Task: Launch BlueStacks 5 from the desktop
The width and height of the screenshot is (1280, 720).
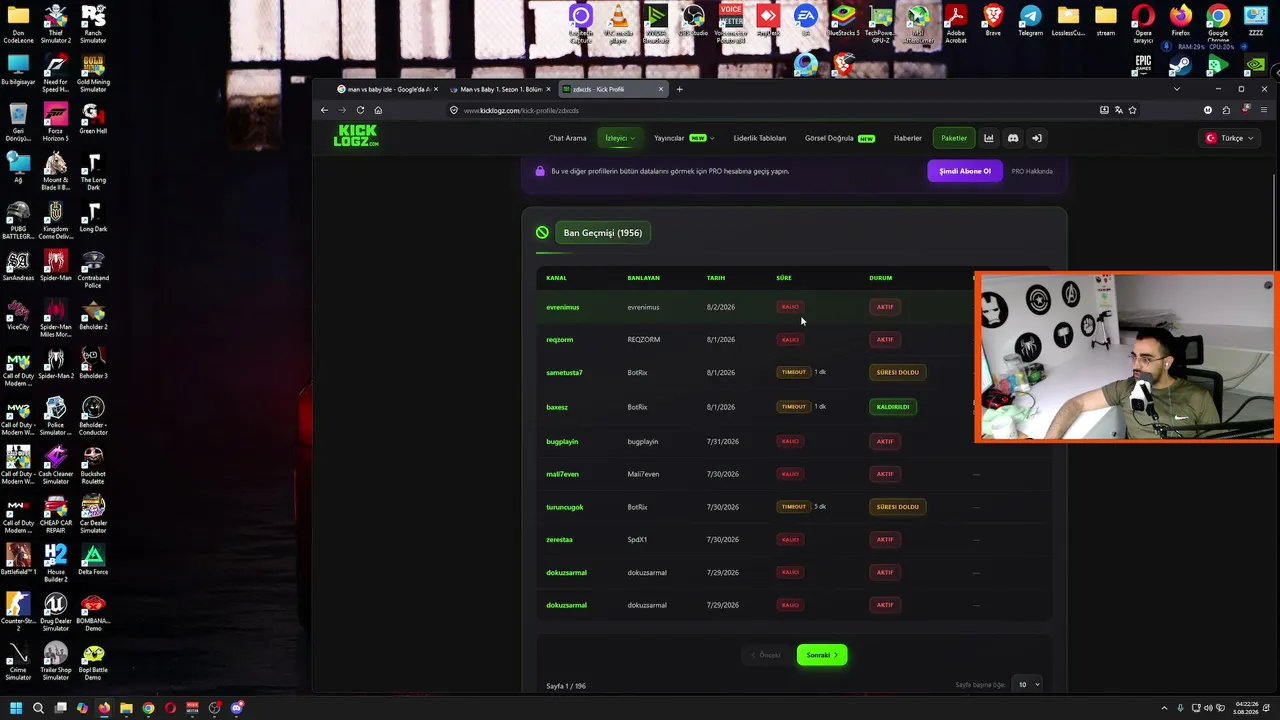Action: tap(843, 21)
